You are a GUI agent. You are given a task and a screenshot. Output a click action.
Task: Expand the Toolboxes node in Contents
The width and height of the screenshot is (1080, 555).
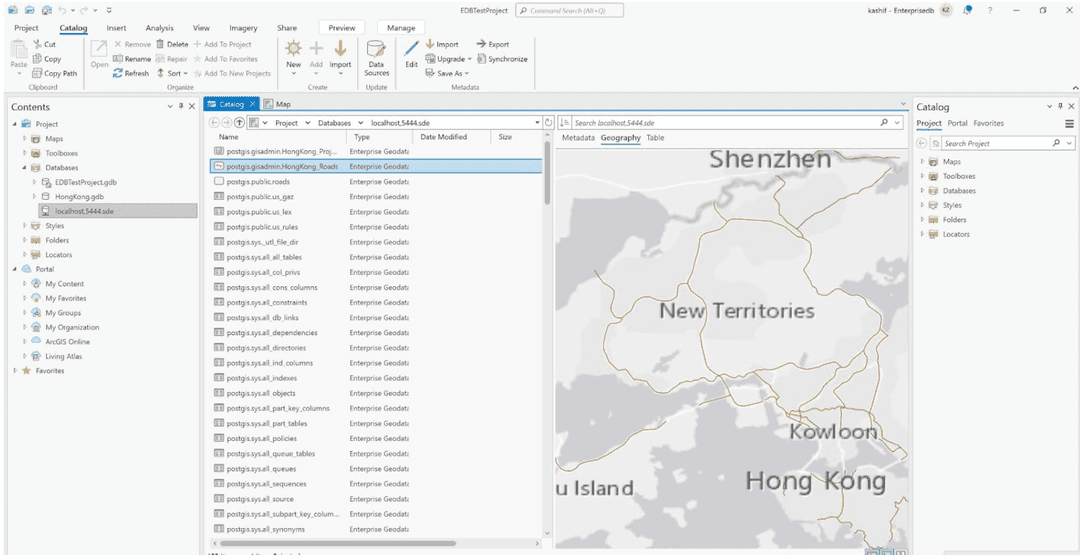[x=25, y=154]
